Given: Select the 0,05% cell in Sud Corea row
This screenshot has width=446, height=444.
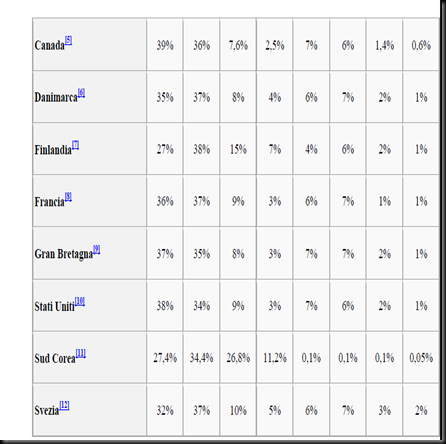Looking at the screenshot, I should [421, 358].
